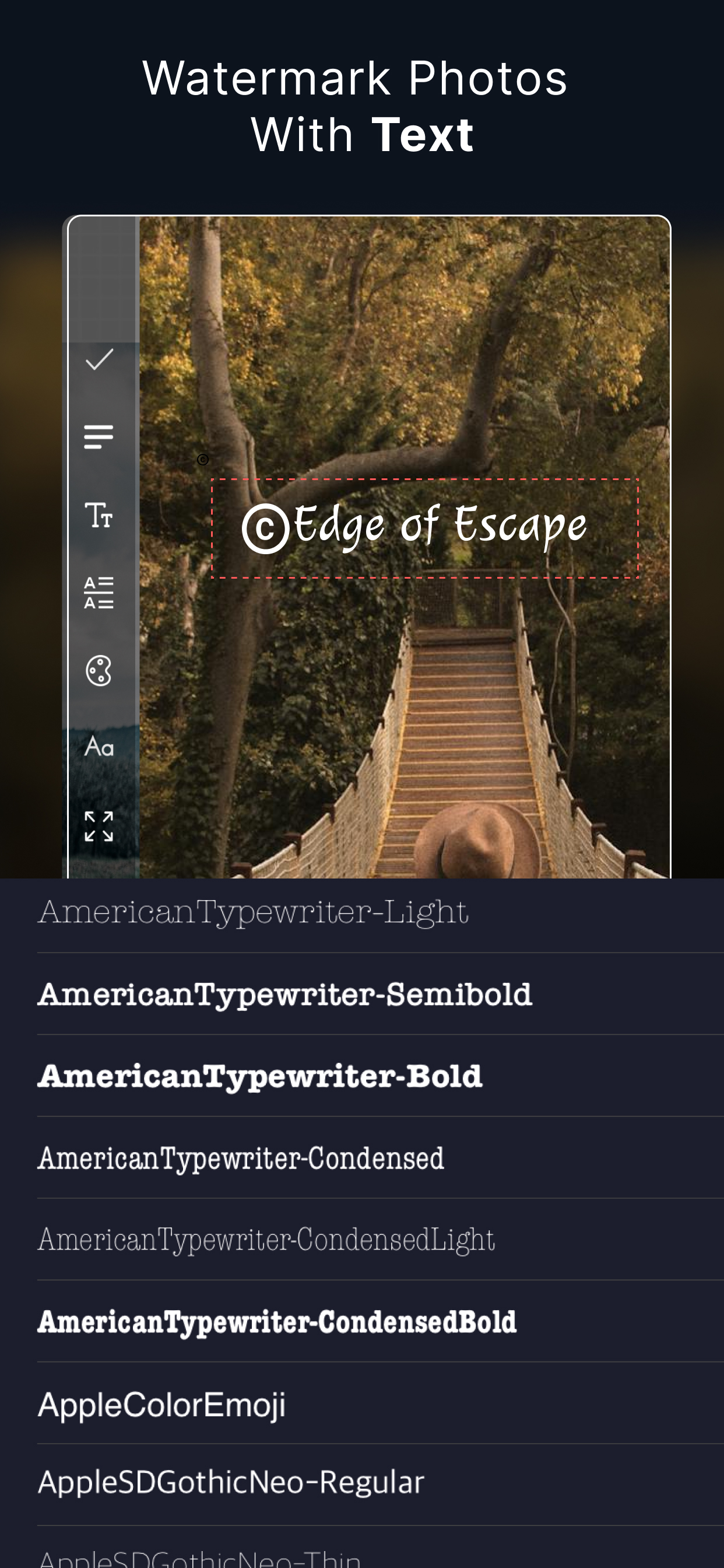Tap the expand fullscreen arrows icon
The width and height of the screenshot is (724, 1568).
click(99, 826)
